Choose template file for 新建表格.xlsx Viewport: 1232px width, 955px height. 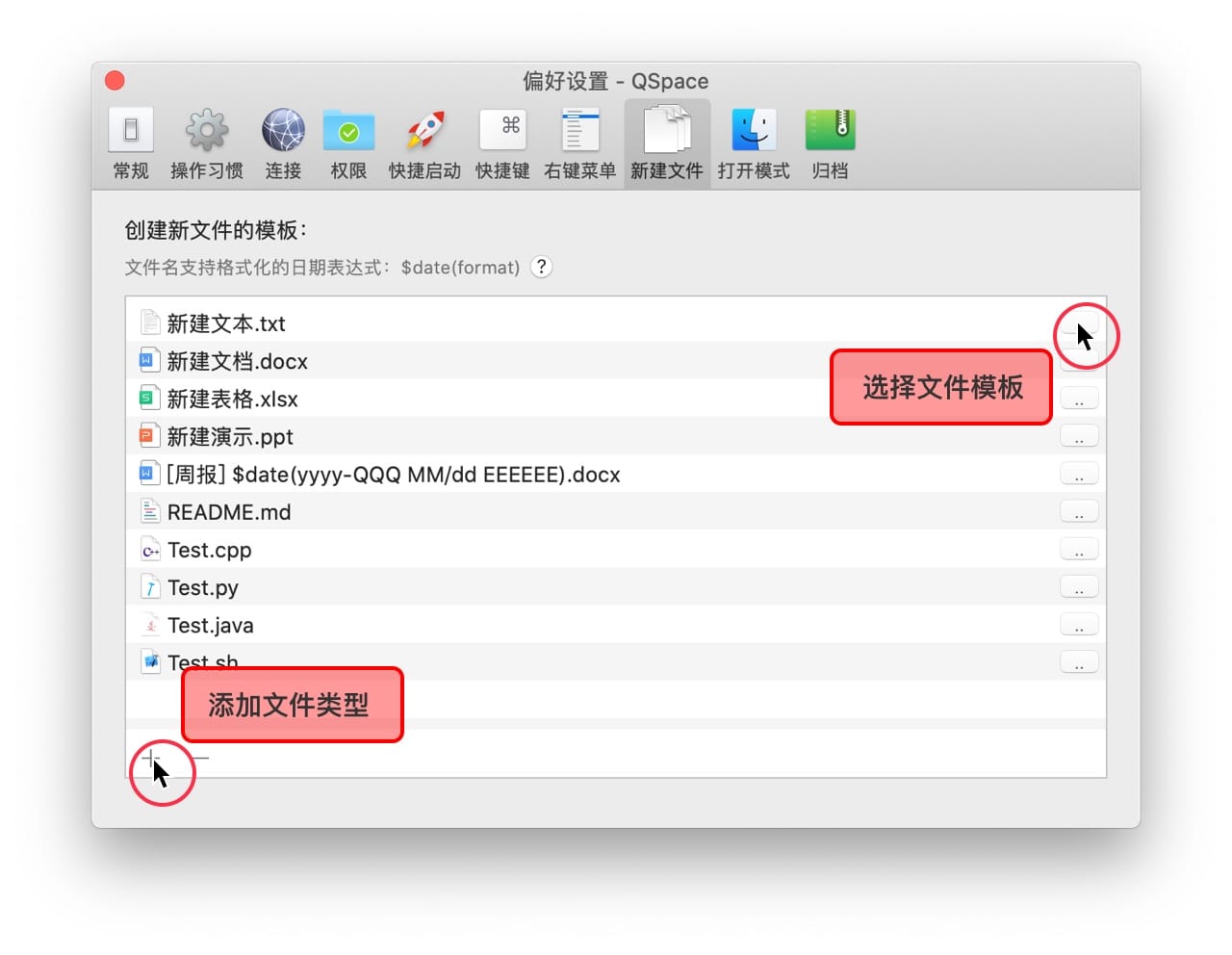[1079, 400]
